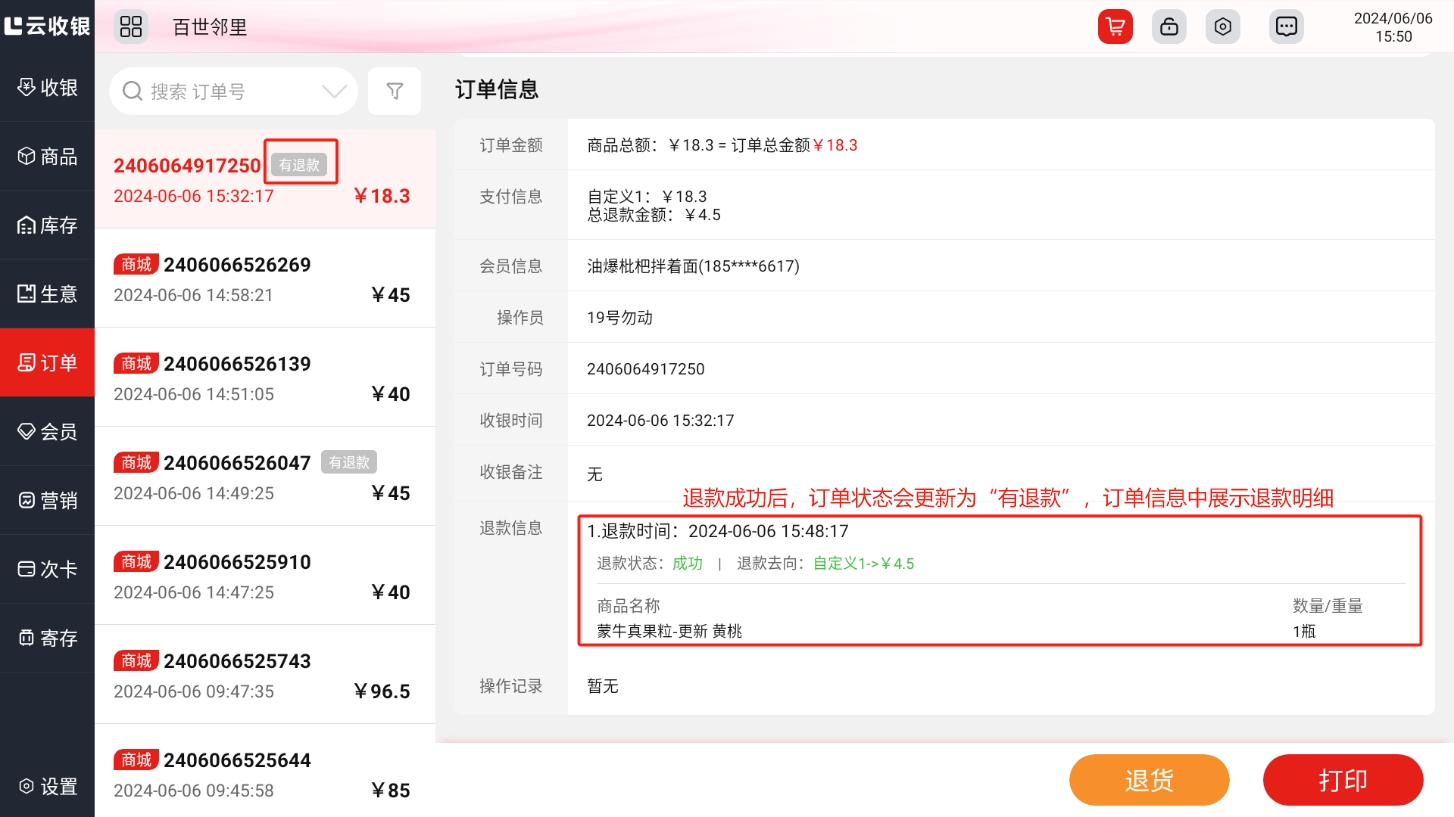Open the shopping cart icon
Viewport: 1454px width, 817px height.
1114,27
